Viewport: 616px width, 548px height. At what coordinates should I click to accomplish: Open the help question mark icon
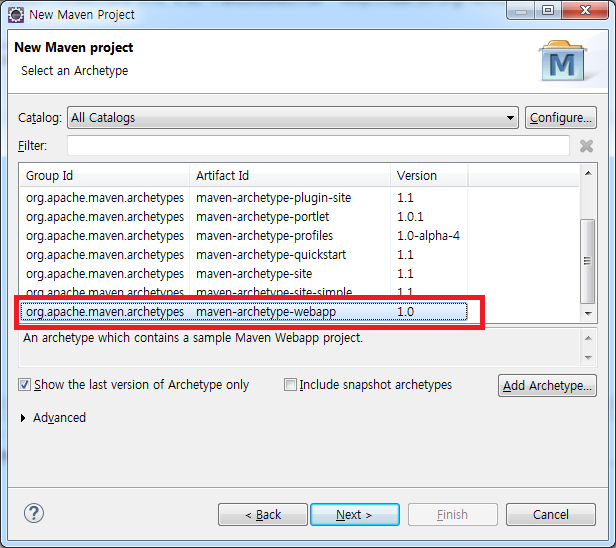click(x=34, y=513)
